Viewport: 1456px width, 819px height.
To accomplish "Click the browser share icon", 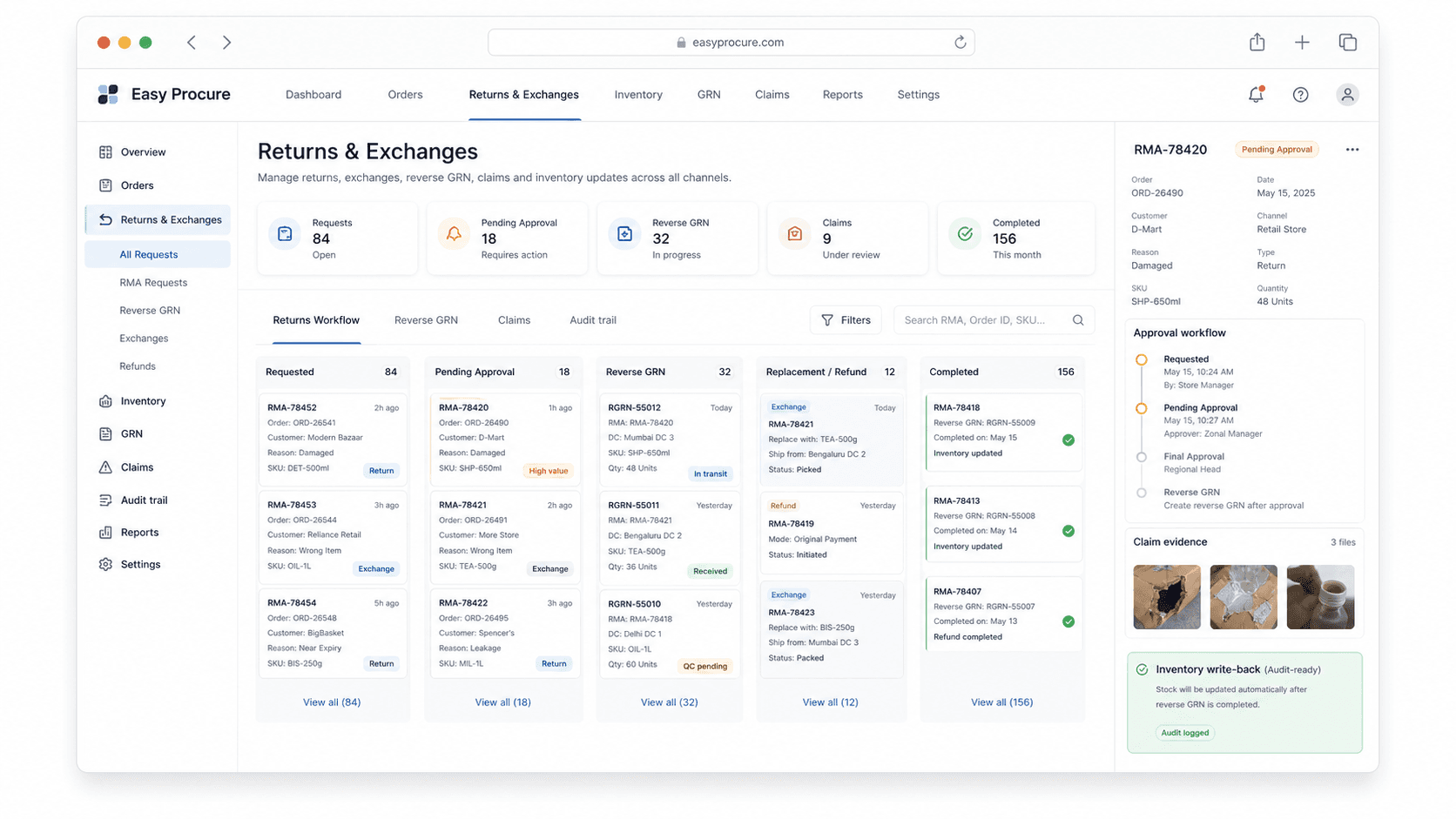I will tap(1257, 42).
